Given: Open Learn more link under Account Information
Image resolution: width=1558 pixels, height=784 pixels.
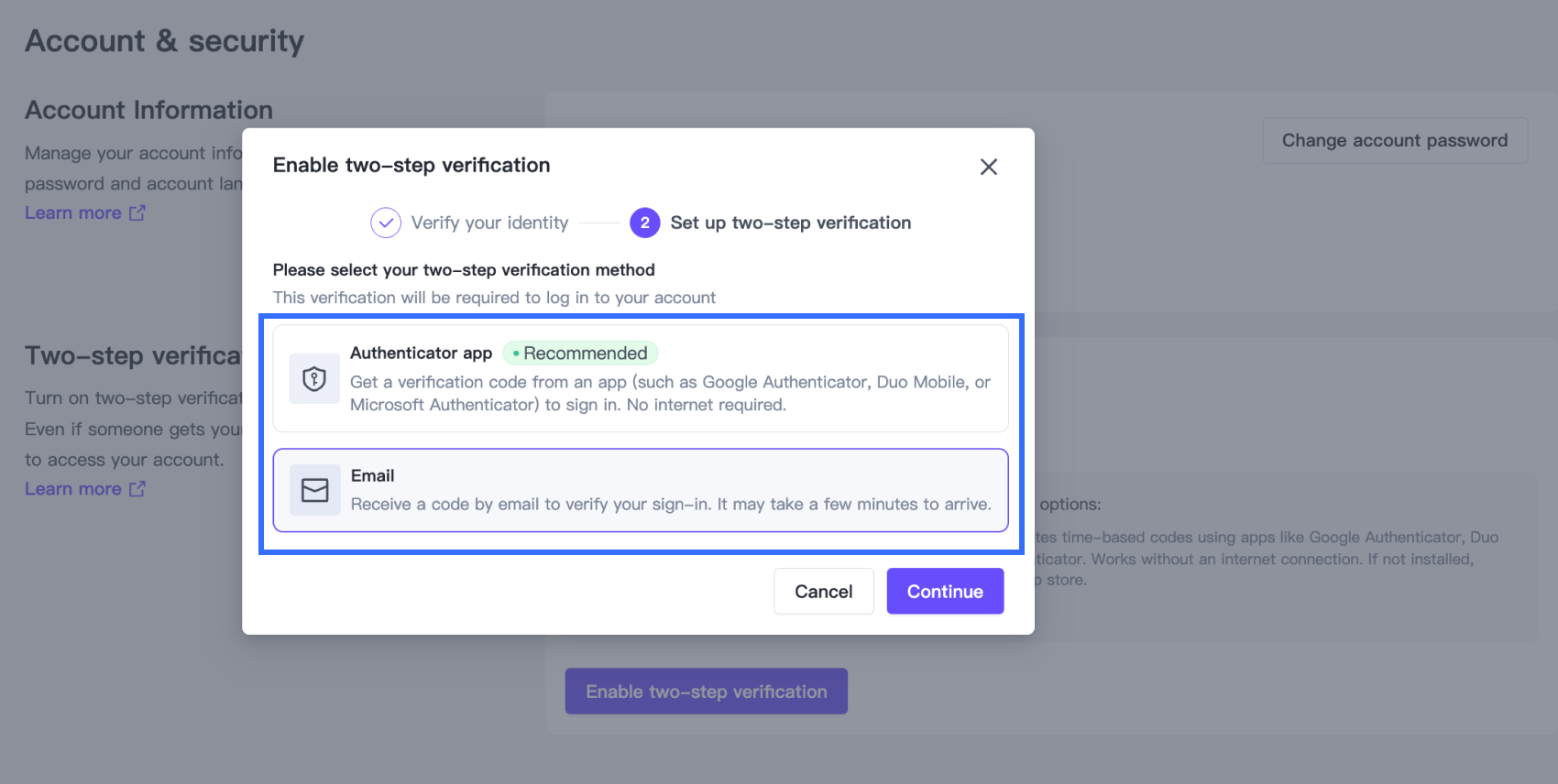Looking at the screenshot, I should tap(73, 212).
